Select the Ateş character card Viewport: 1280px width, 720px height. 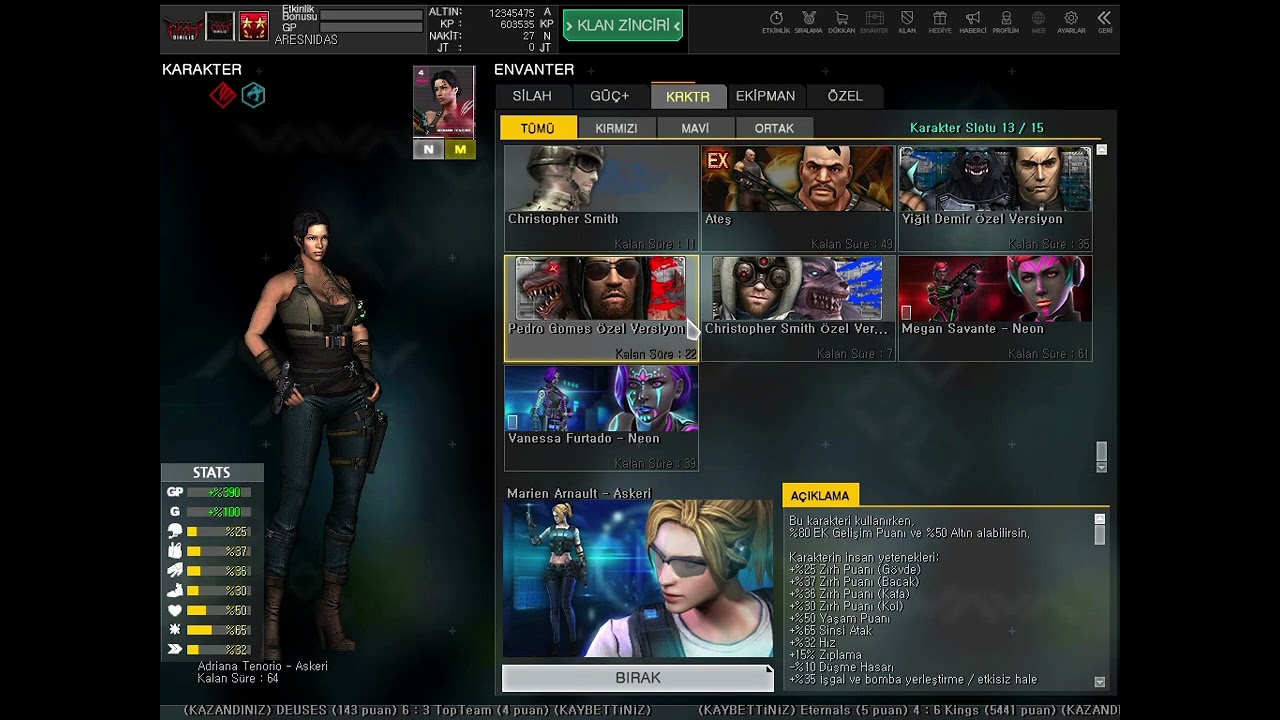click(797, 198)
